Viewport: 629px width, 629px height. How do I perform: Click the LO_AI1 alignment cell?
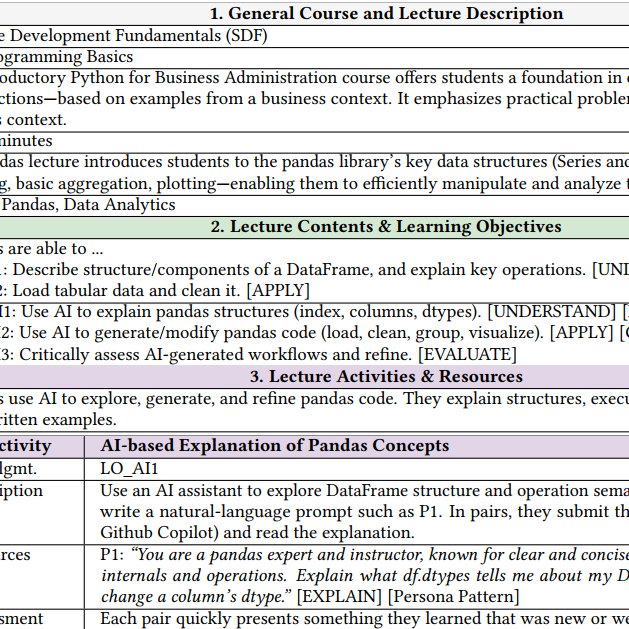[x=129, y=468]
